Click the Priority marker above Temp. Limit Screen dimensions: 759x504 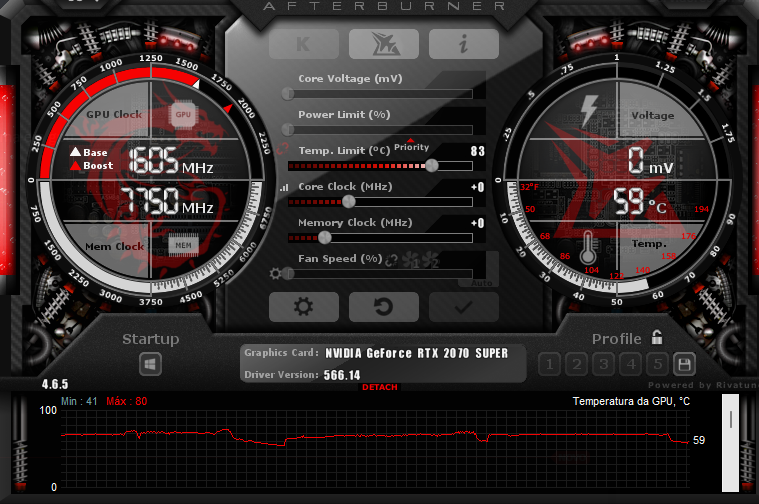tap(411, 145)
